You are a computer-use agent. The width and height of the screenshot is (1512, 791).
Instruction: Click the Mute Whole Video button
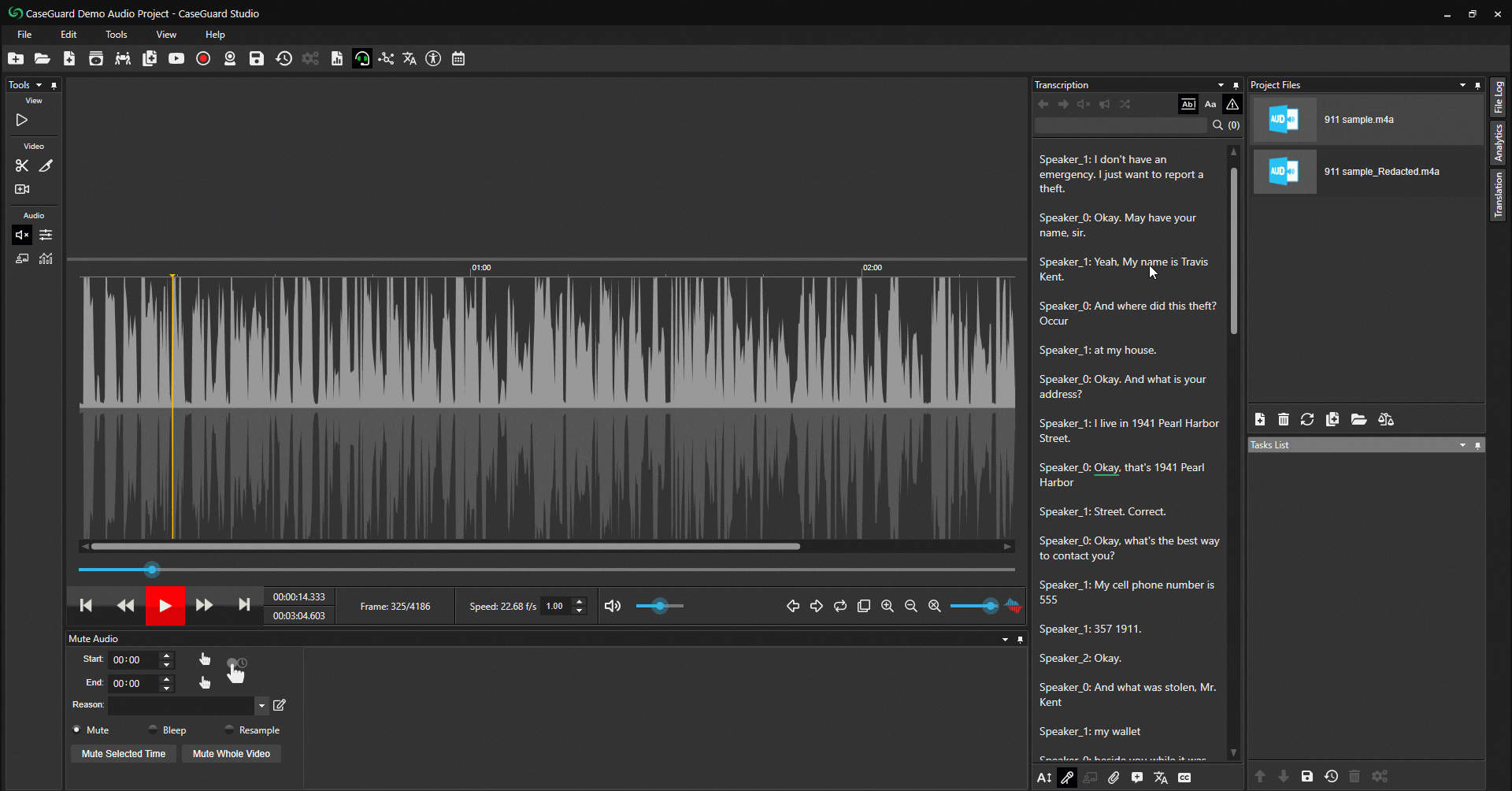[232, 754]
